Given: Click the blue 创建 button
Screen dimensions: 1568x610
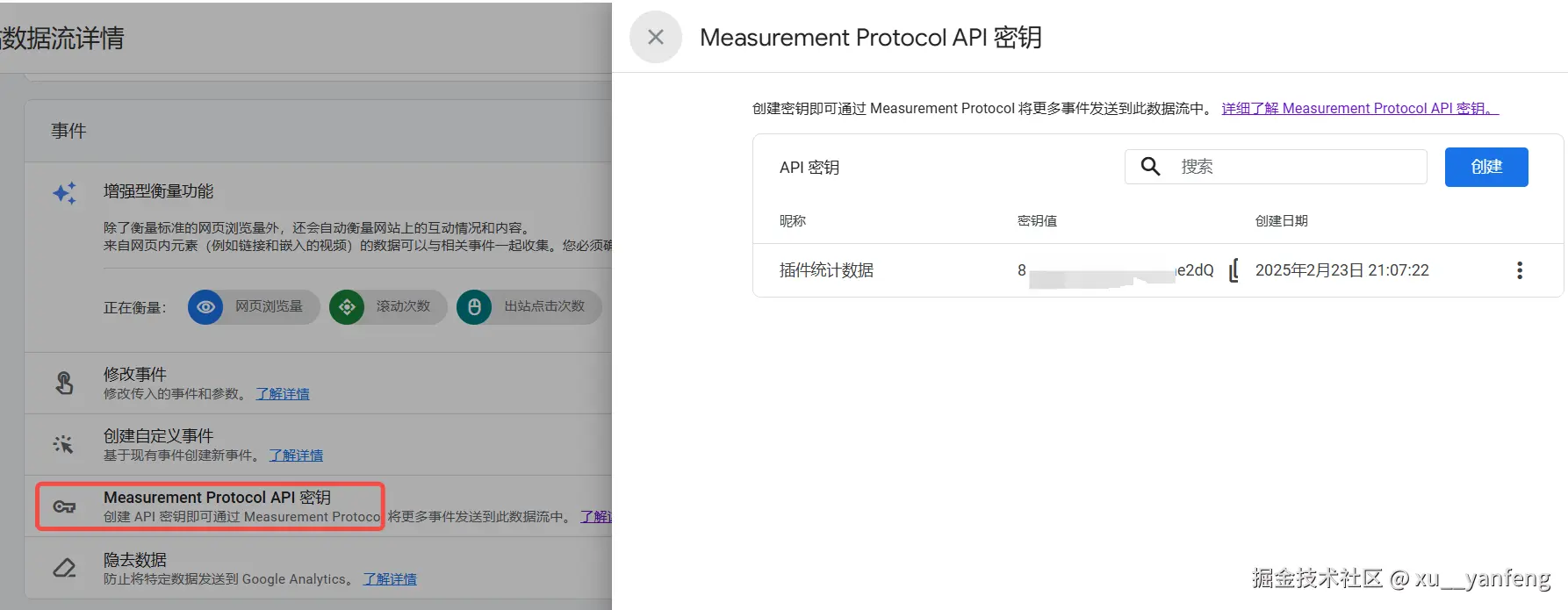Looking at the screenshot, I should [1486, 167].
